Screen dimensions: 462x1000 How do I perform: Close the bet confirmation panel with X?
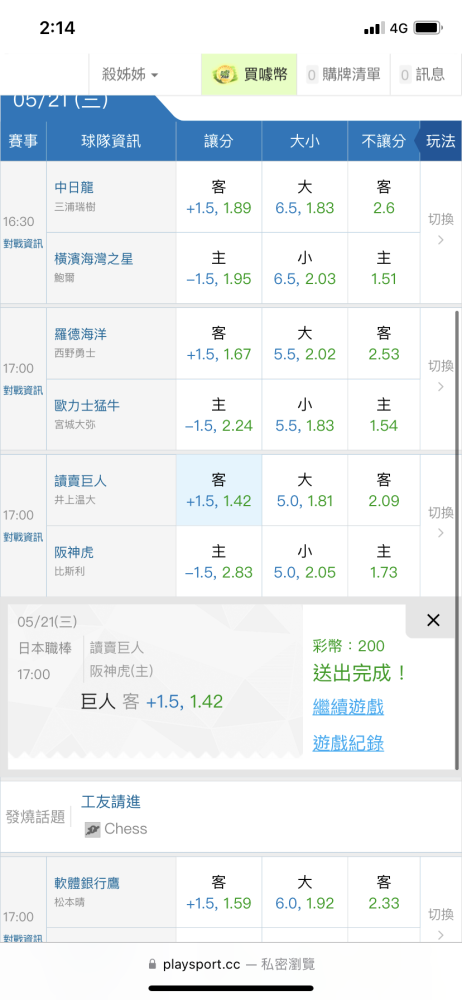pos(433,620)
